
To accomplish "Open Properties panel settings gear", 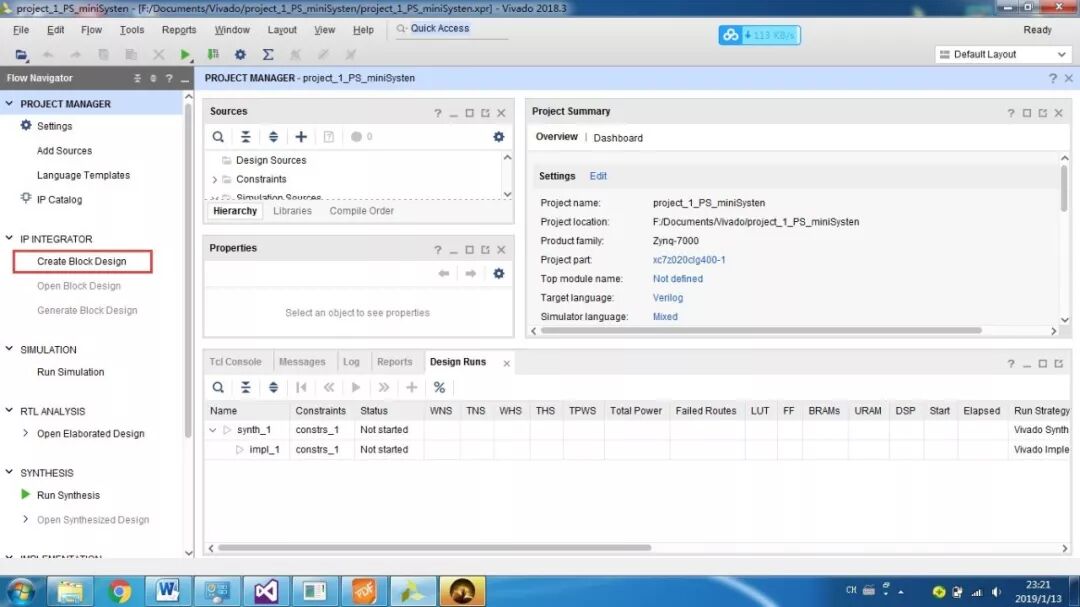I will coord(499,274).
